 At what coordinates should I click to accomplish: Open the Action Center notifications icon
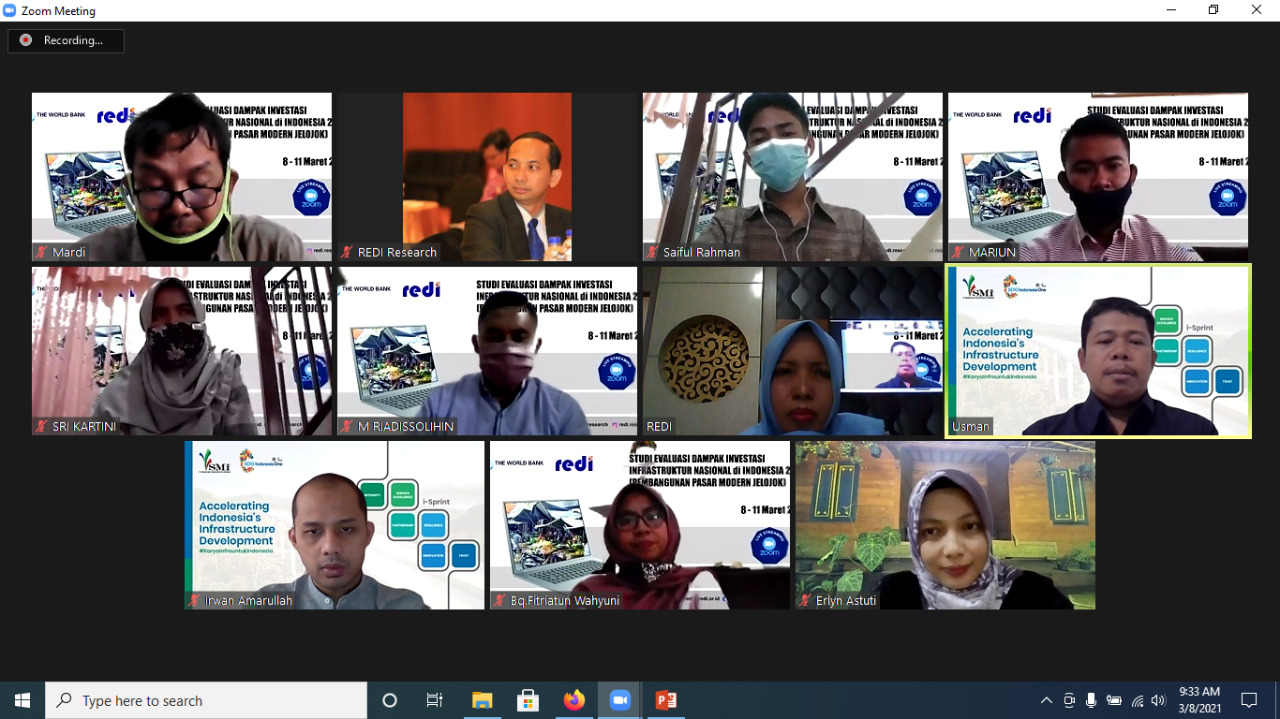pyautogui.click(x=1249, y=700)
